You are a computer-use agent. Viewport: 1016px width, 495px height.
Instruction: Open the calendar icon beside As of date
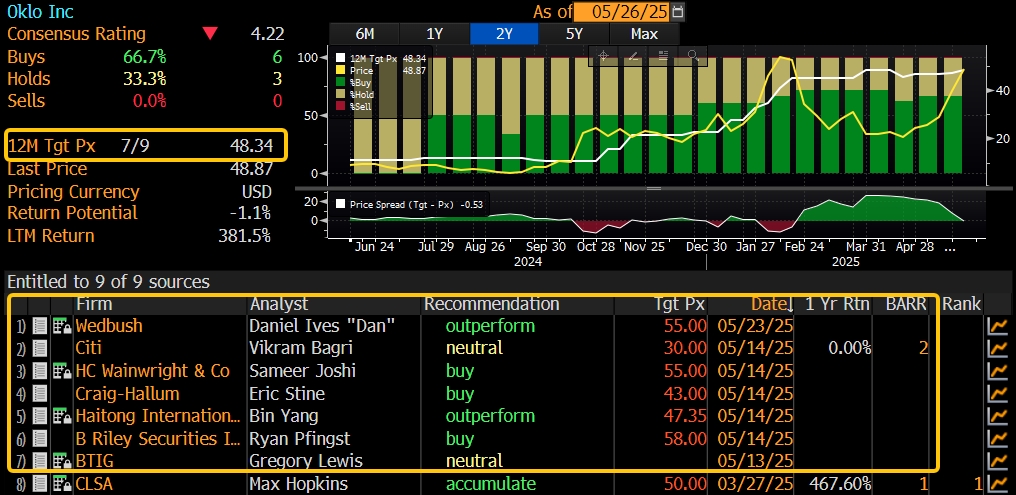[x=679, y=12]
